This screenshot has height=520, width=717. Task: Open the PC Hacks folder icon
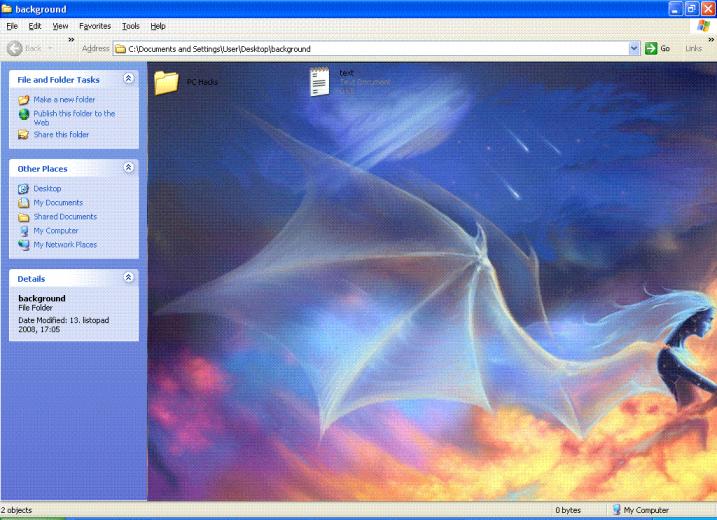(166, 83)
